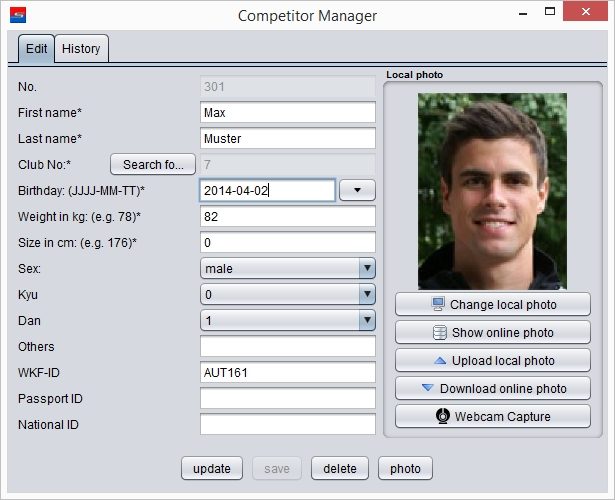Maximize the Competitor Manager window
The width and height of the screenshot is (615, 500).
[550, 11]
